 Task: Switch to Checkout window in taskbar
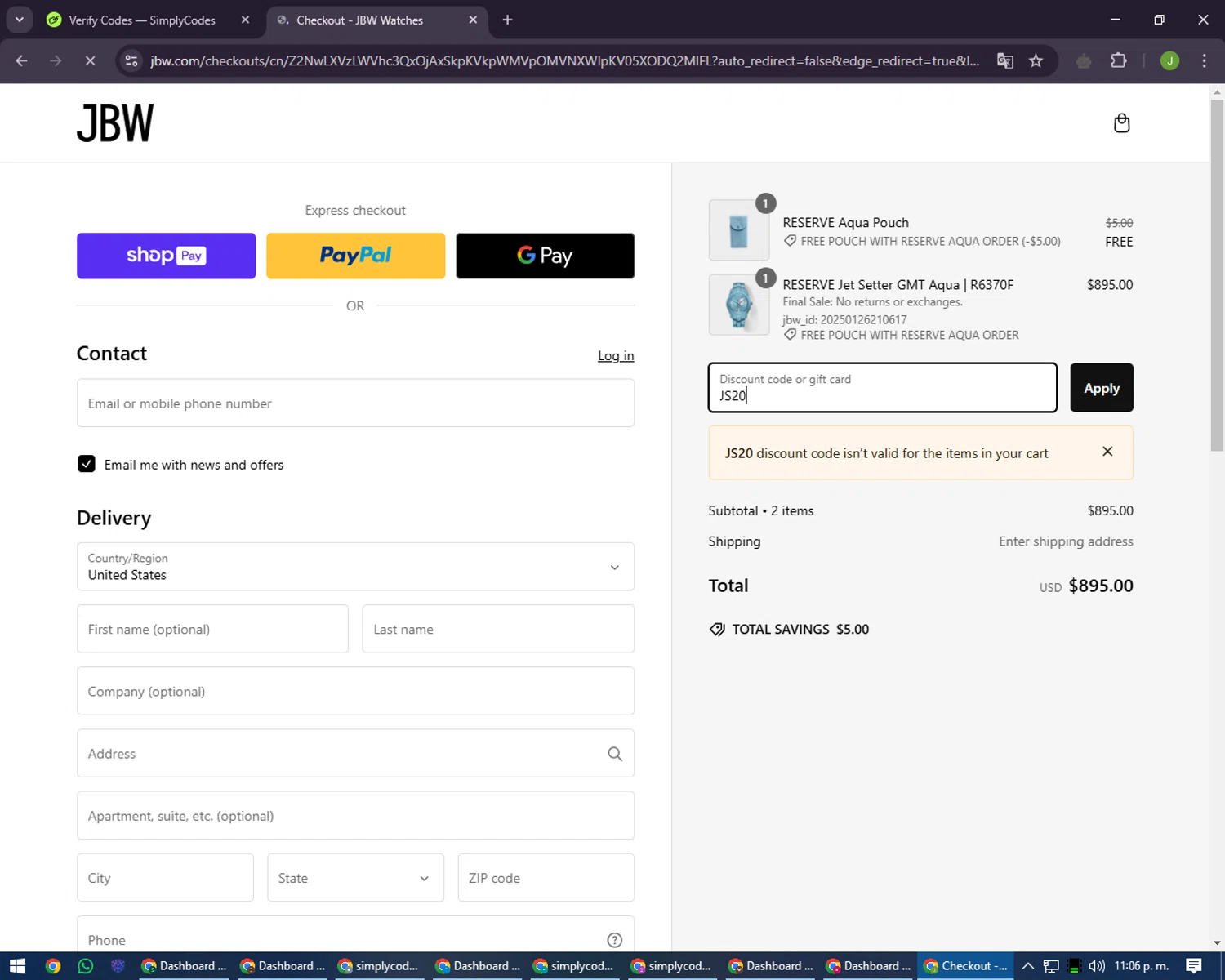(965, 966)
